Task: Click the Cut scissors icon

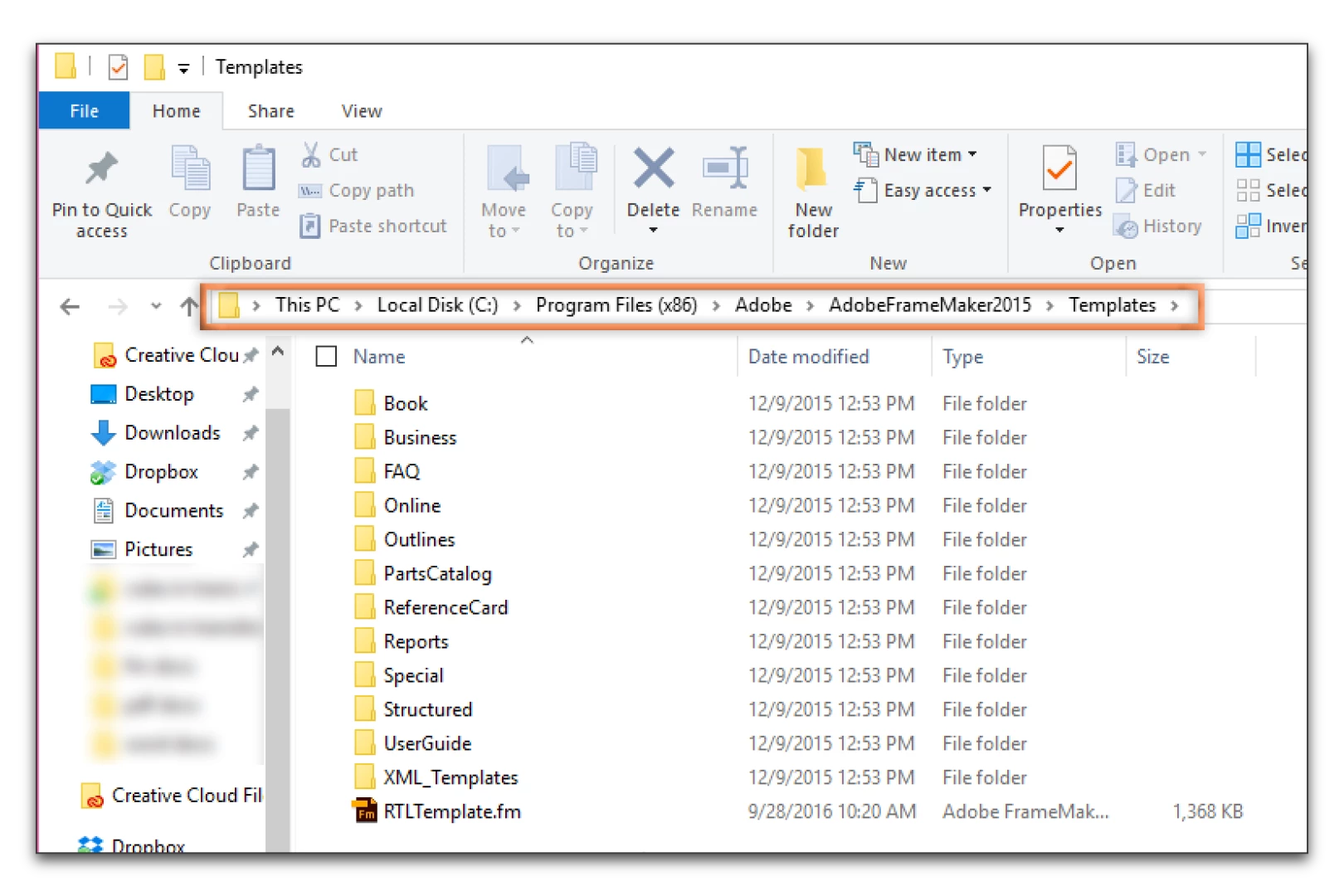Action: coord(311,154)
